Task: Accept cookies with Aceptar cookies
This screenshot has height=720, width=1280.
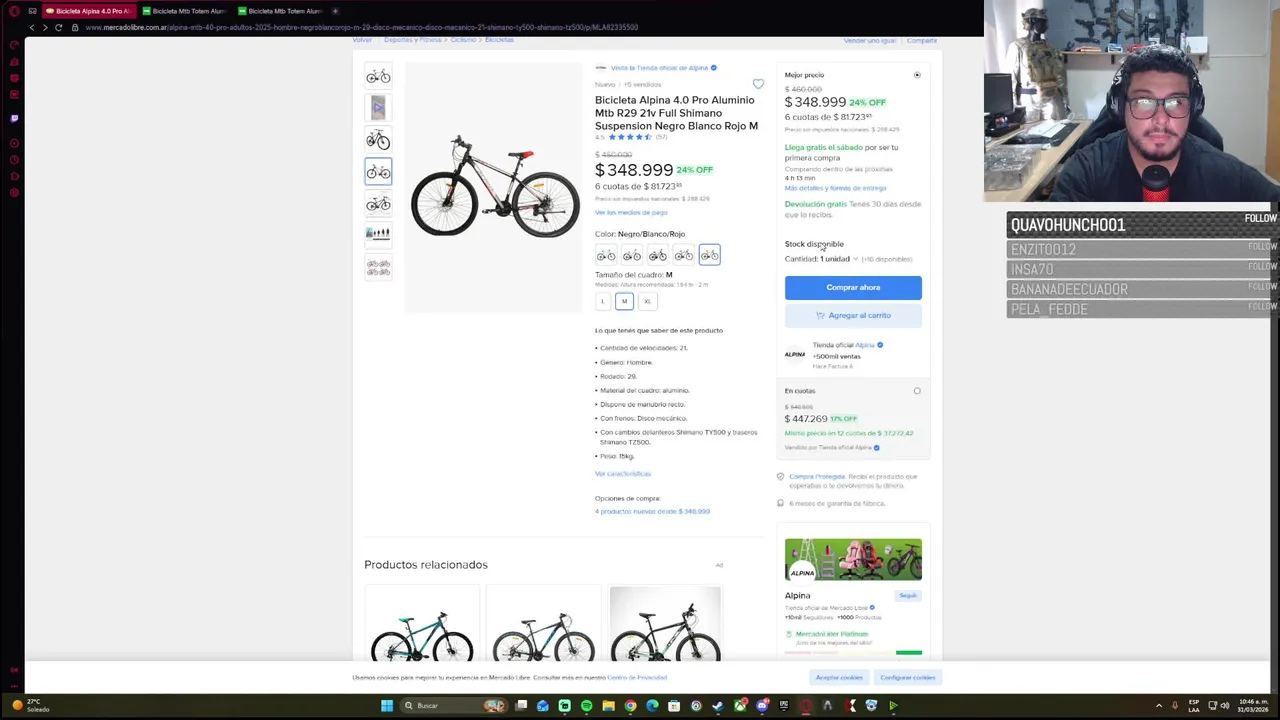Action: pyautogui.click(x=839, y=678)
